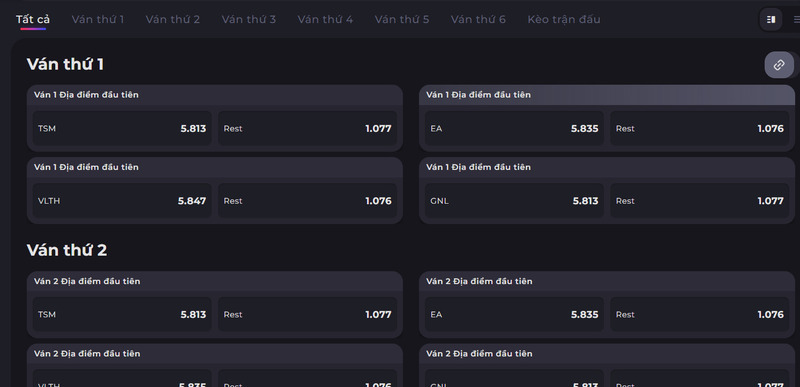Open the Ván thứ 2 tab
The image size is (800, 387).
(172, 19)
